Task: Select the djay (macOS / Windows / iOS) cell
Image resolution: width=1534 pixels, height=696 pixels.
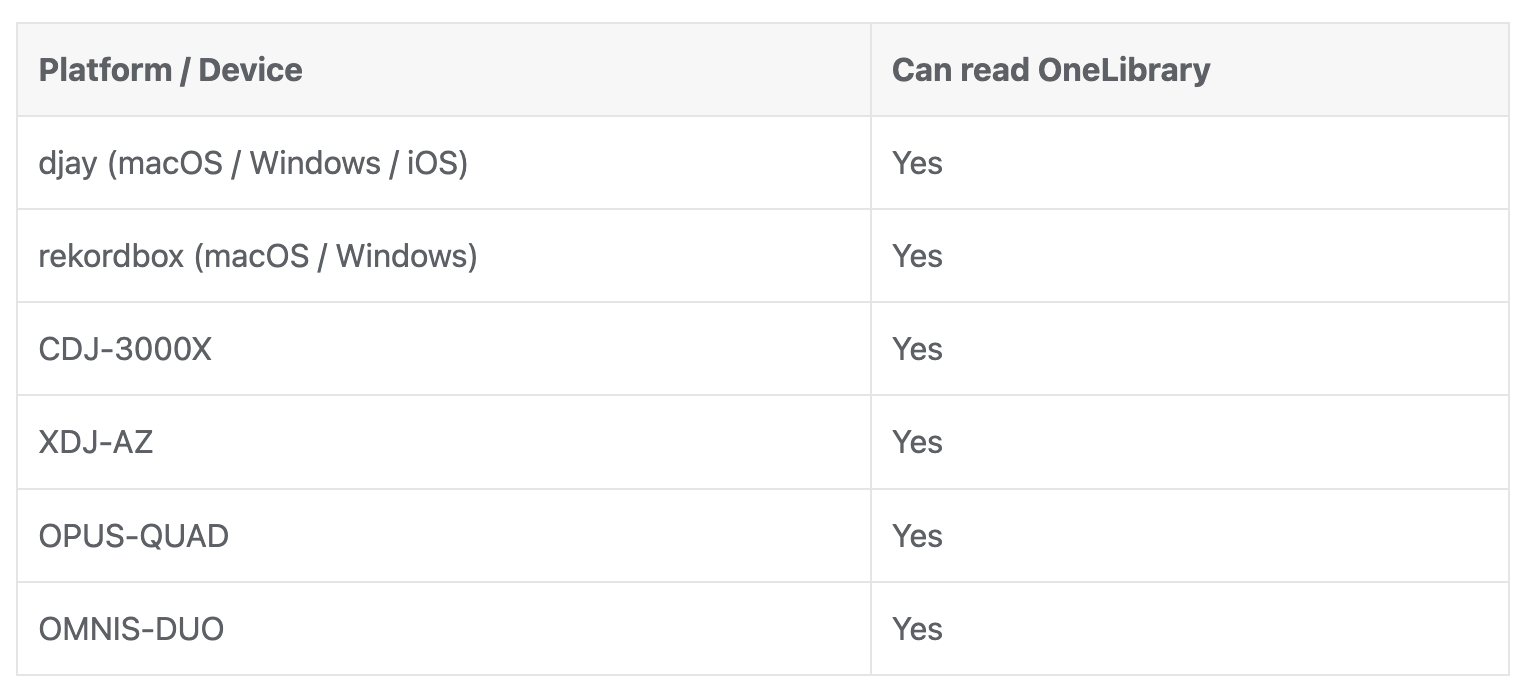Action: click(x=253, y=163)
